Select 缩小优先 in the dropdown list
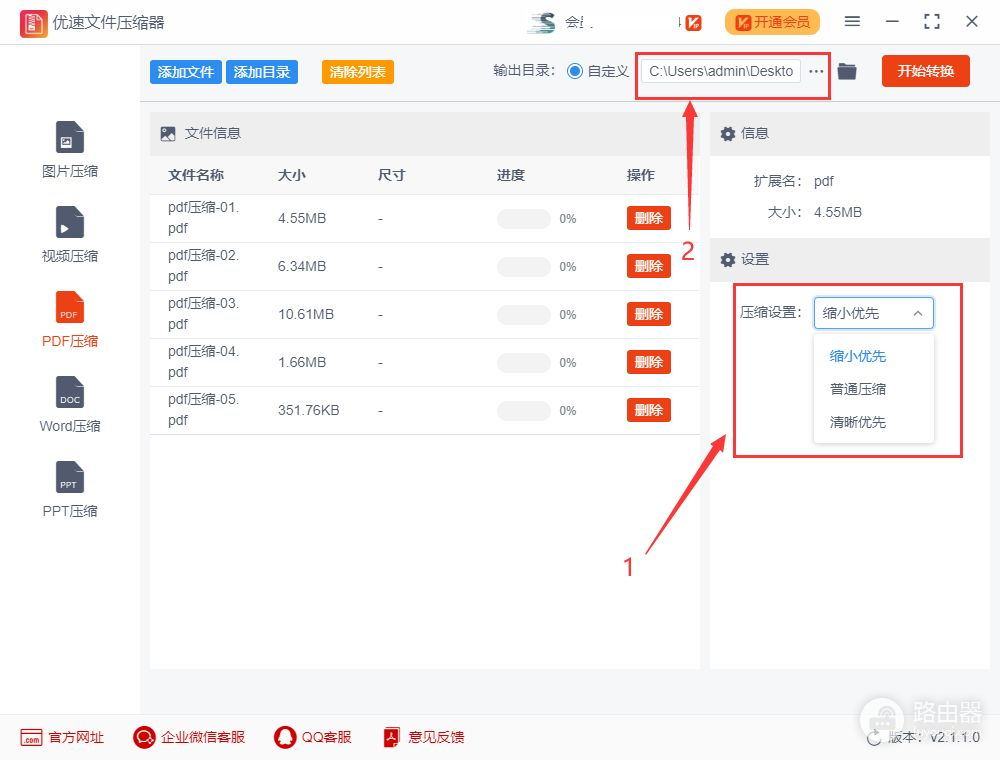1000x760 pixels. pos(858,356)
